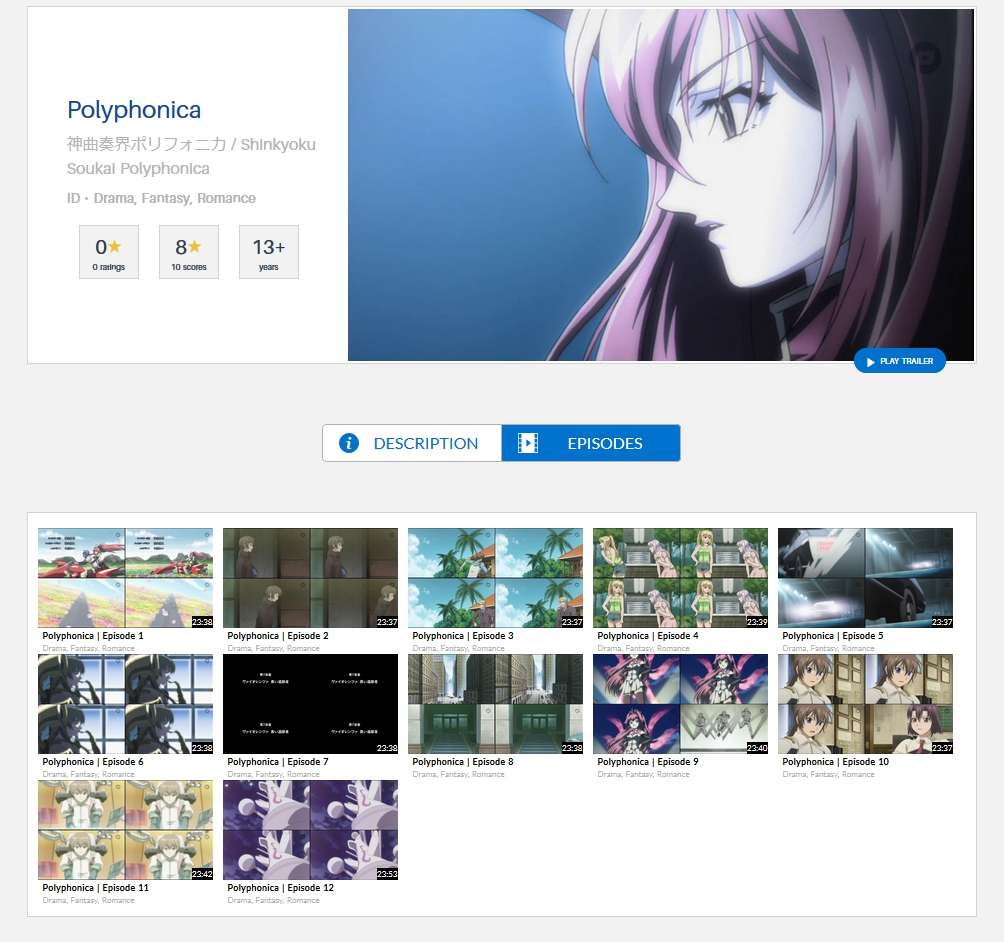Viewport: 1004px width, 942px height.
Task: Click the Polyphonica series title heading
Action: (134, 110)
